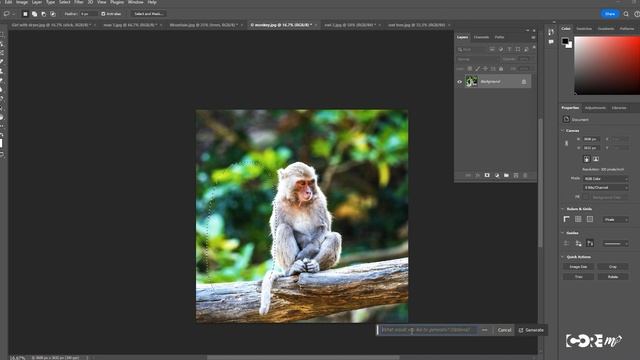Toggle the Anti-alias checkbox
This screenshot has height=360, width=640.
click(103, 14)
